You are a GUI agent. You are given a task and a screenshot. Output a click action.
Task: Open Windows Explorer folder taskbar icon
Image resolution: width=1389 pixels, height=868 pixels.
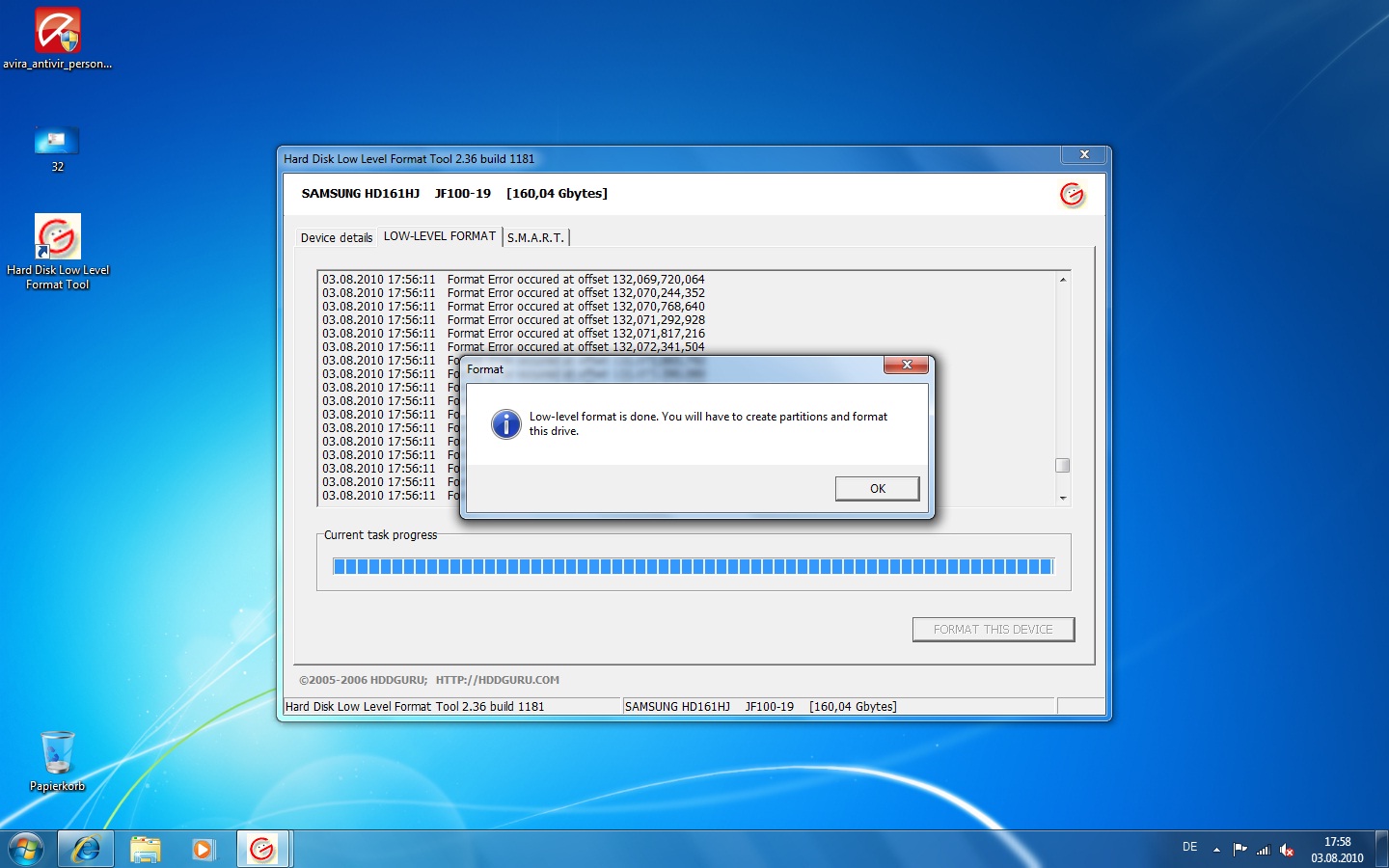click(x=146, y=850)
